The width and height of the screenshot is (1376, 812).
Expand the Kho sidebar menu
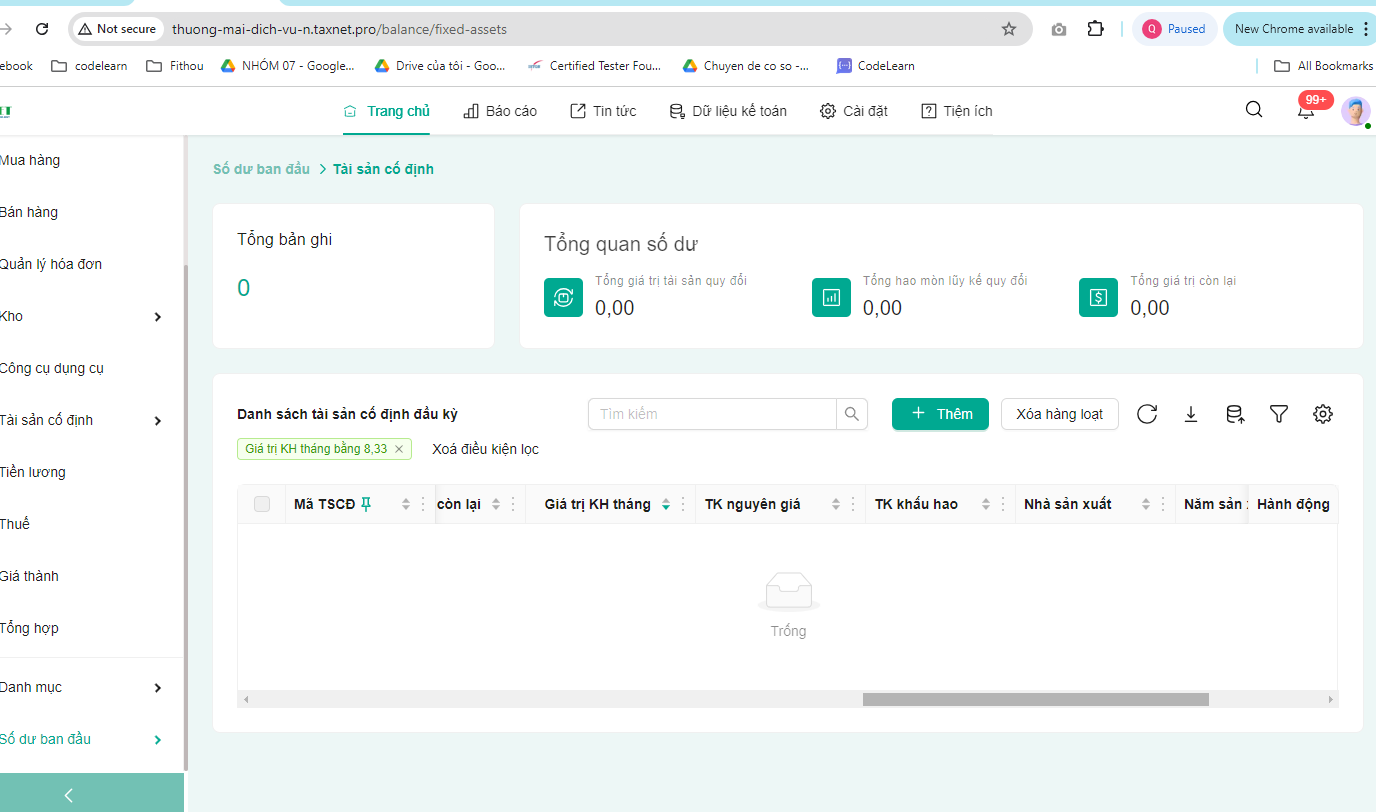[x=157, y=317]
